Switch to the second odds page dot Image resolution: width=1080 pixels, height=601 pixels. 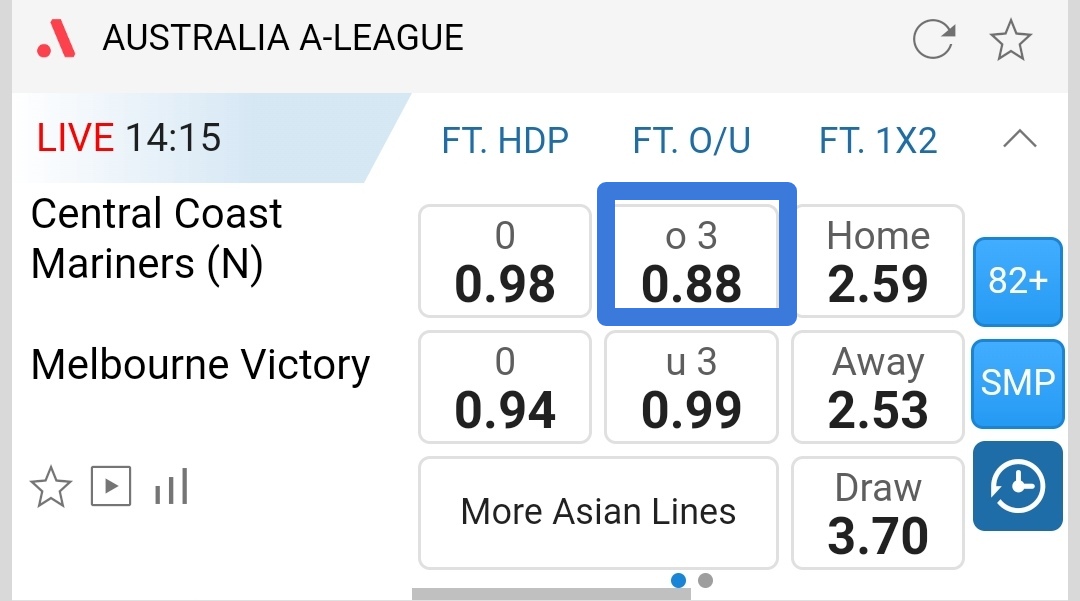tap(705, 580)
